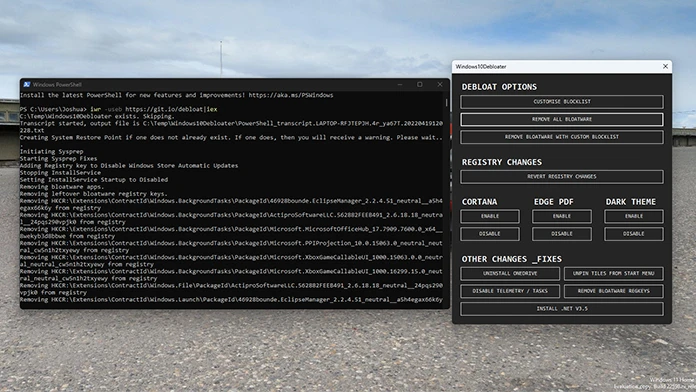Click the Edge PDF heading label
Image resolution: width=696 pixels, height=392 pixels.
pyautogui.click(x=554, y=202)
